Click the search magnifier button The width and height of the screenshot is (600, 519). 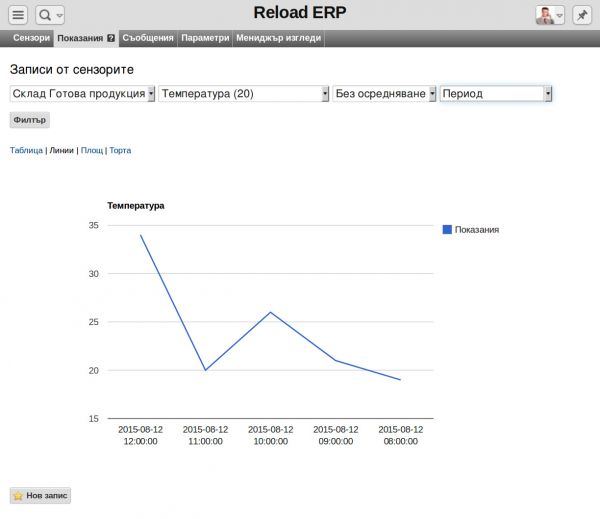point(50,15)
